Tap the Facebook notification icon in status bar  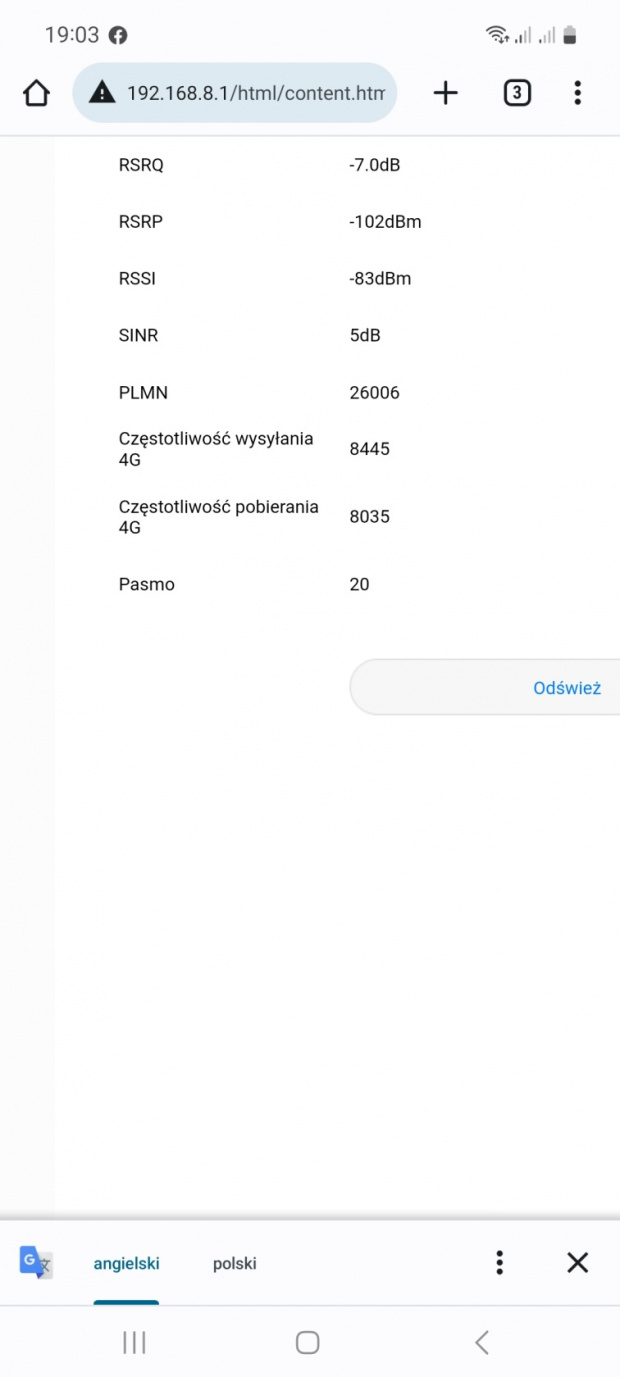pyautogui.click(x=118, y=36)
